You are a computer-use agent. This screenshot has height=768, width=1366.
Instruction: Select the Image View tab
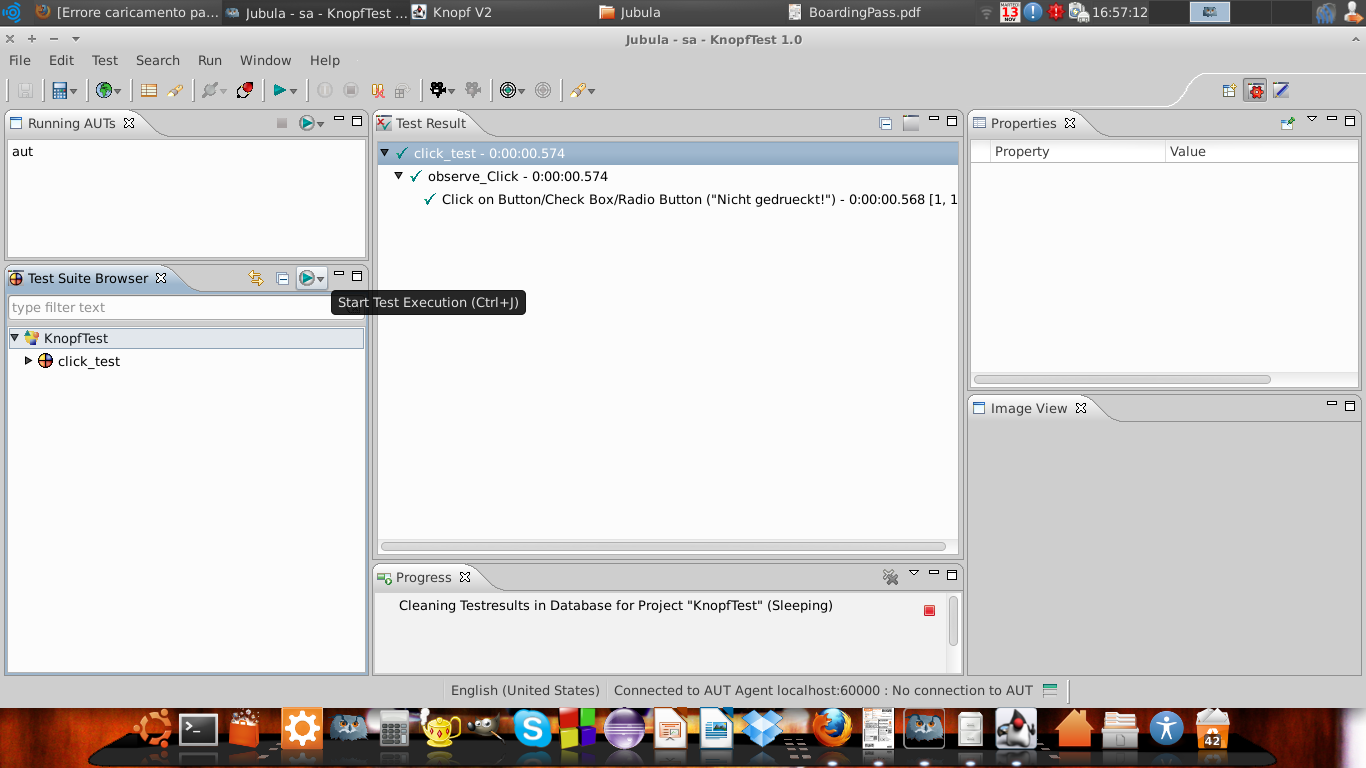click(x=1029, y=408)
